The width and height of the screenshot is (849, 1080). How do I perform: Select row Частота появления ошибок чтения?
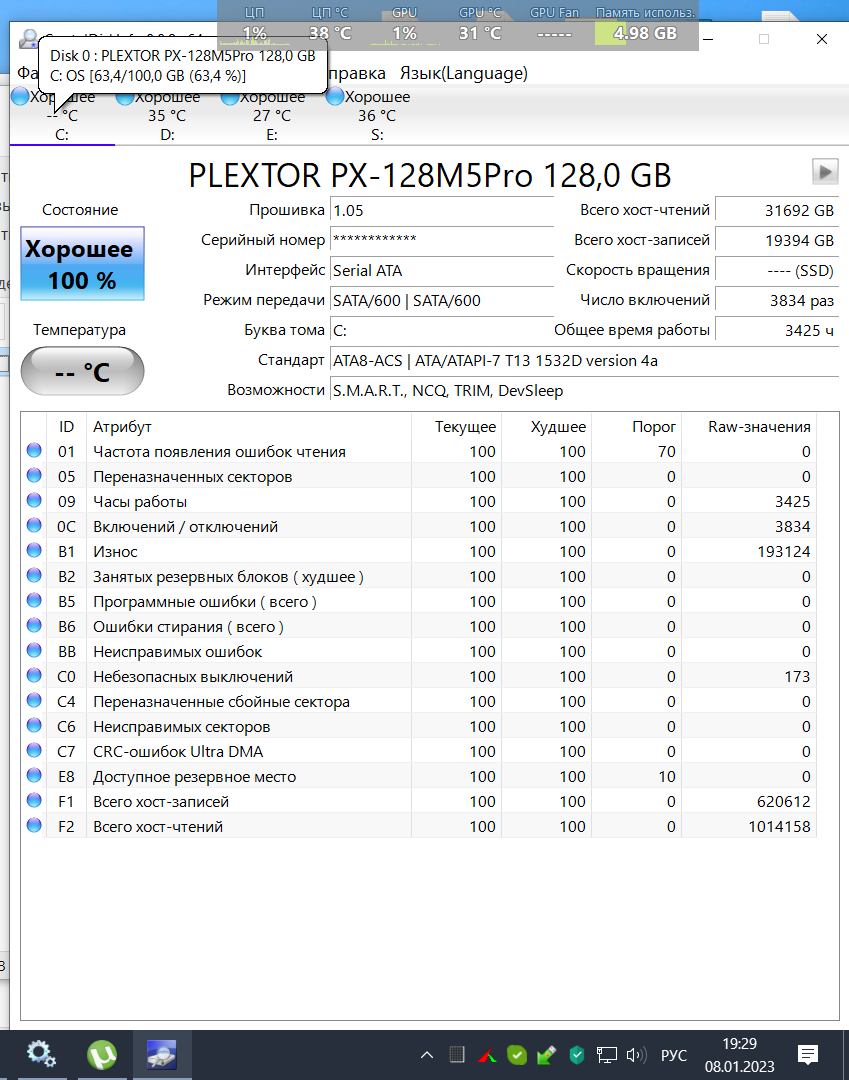point(419,451)
